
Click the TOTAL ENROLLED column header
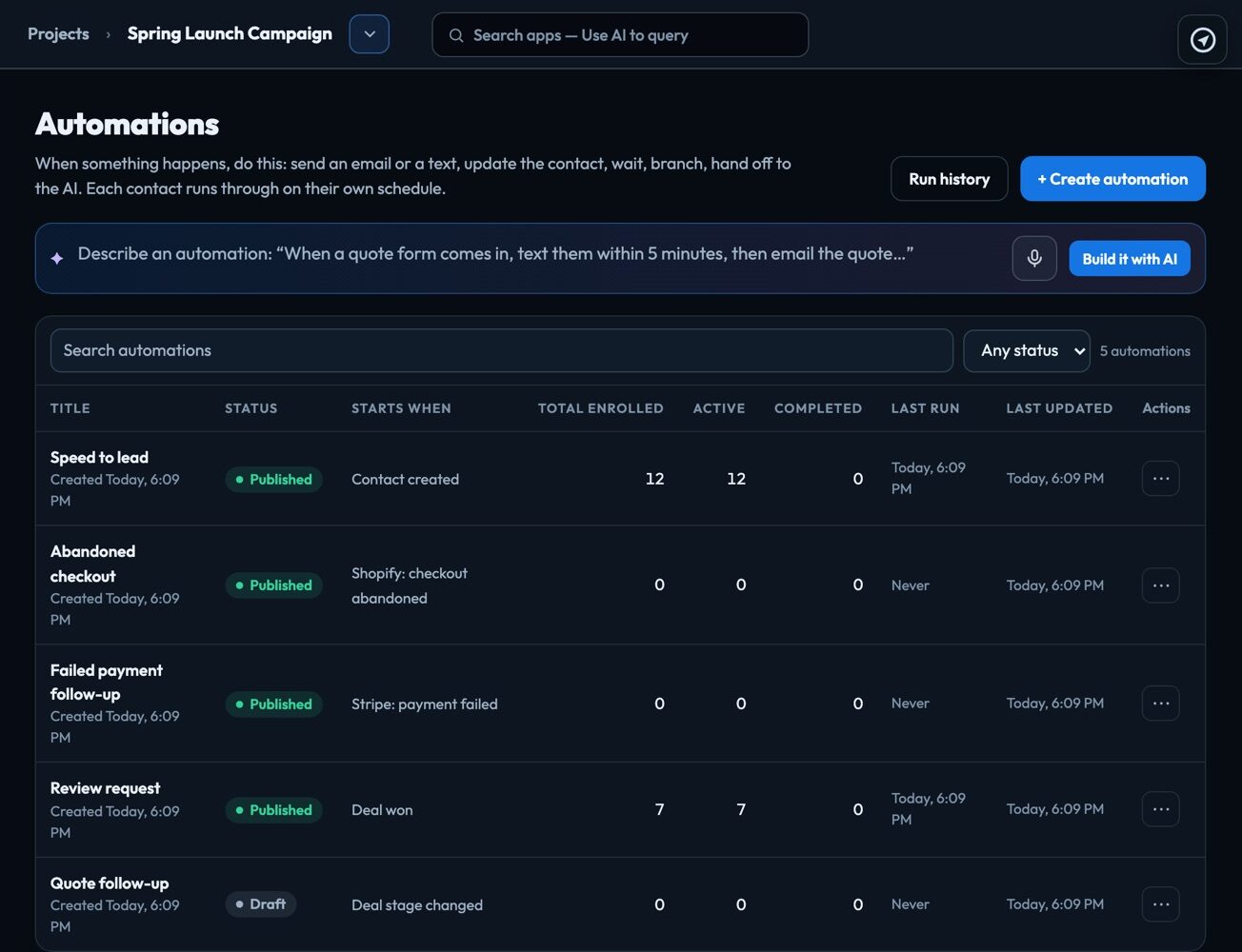pos(600,408)
